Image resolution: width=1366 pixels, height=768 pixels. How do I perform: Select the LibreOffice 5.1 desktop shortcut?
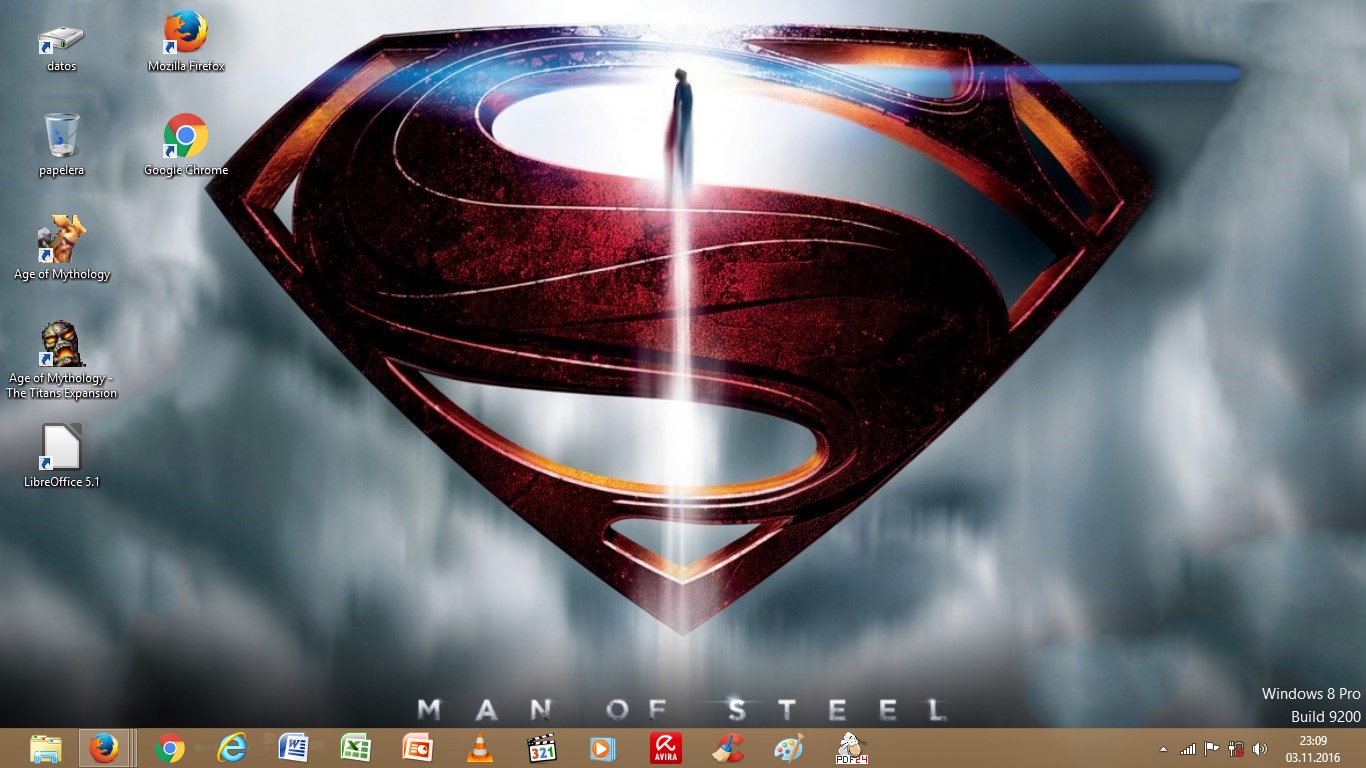coord(62,449)
